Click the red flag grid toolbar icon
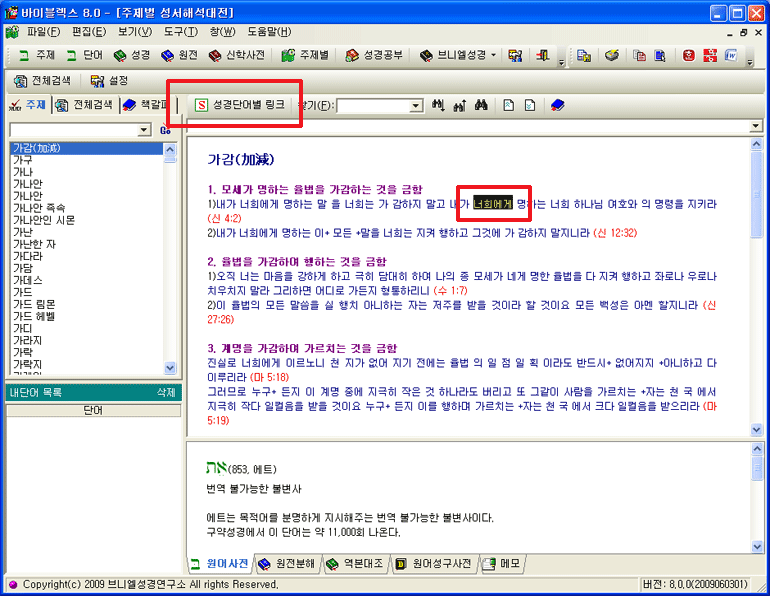770x596 pixels. [x=710, y=55]
